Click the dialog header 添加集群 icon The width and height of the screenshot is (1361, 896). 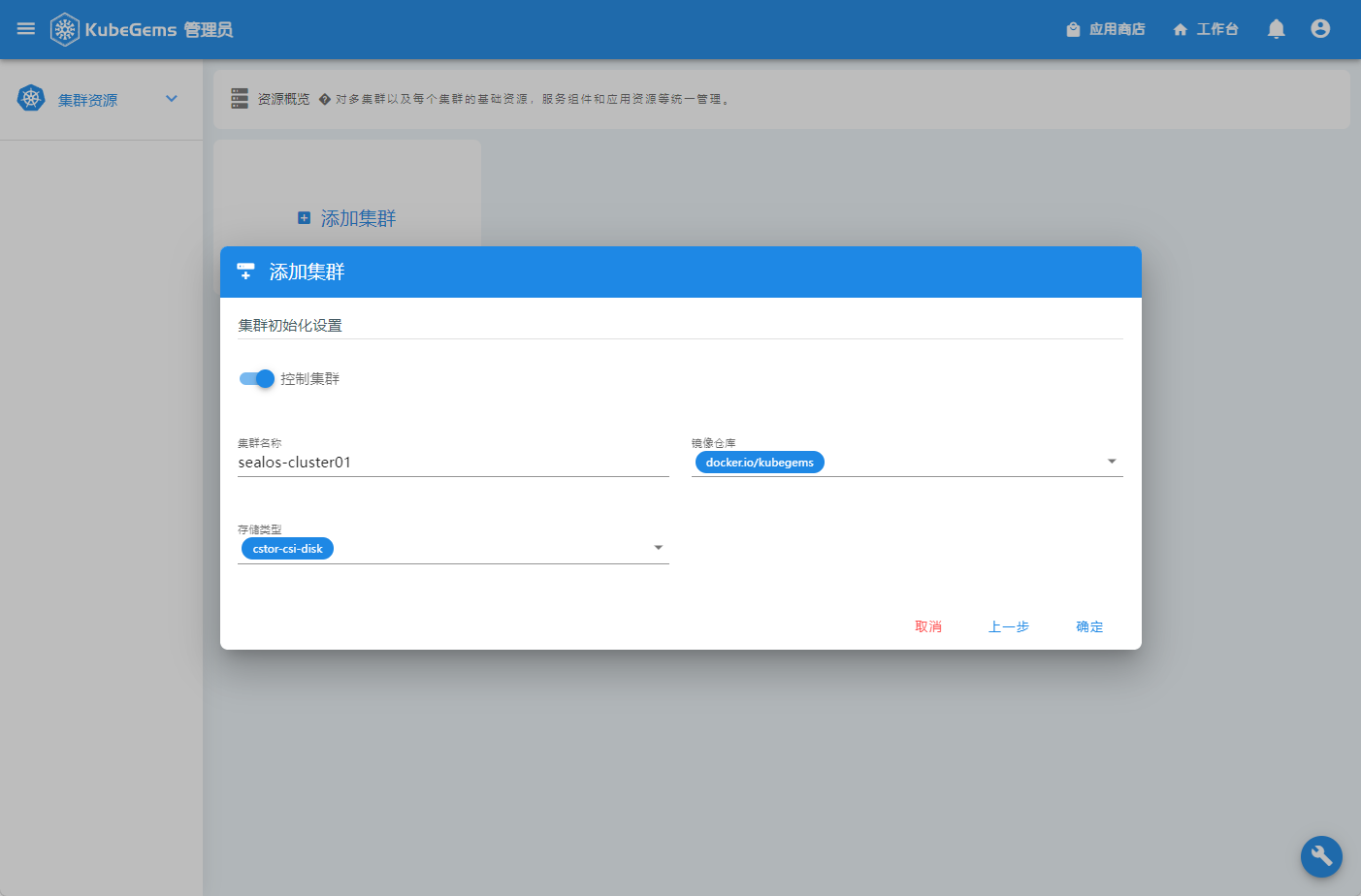tap(245, 272)
